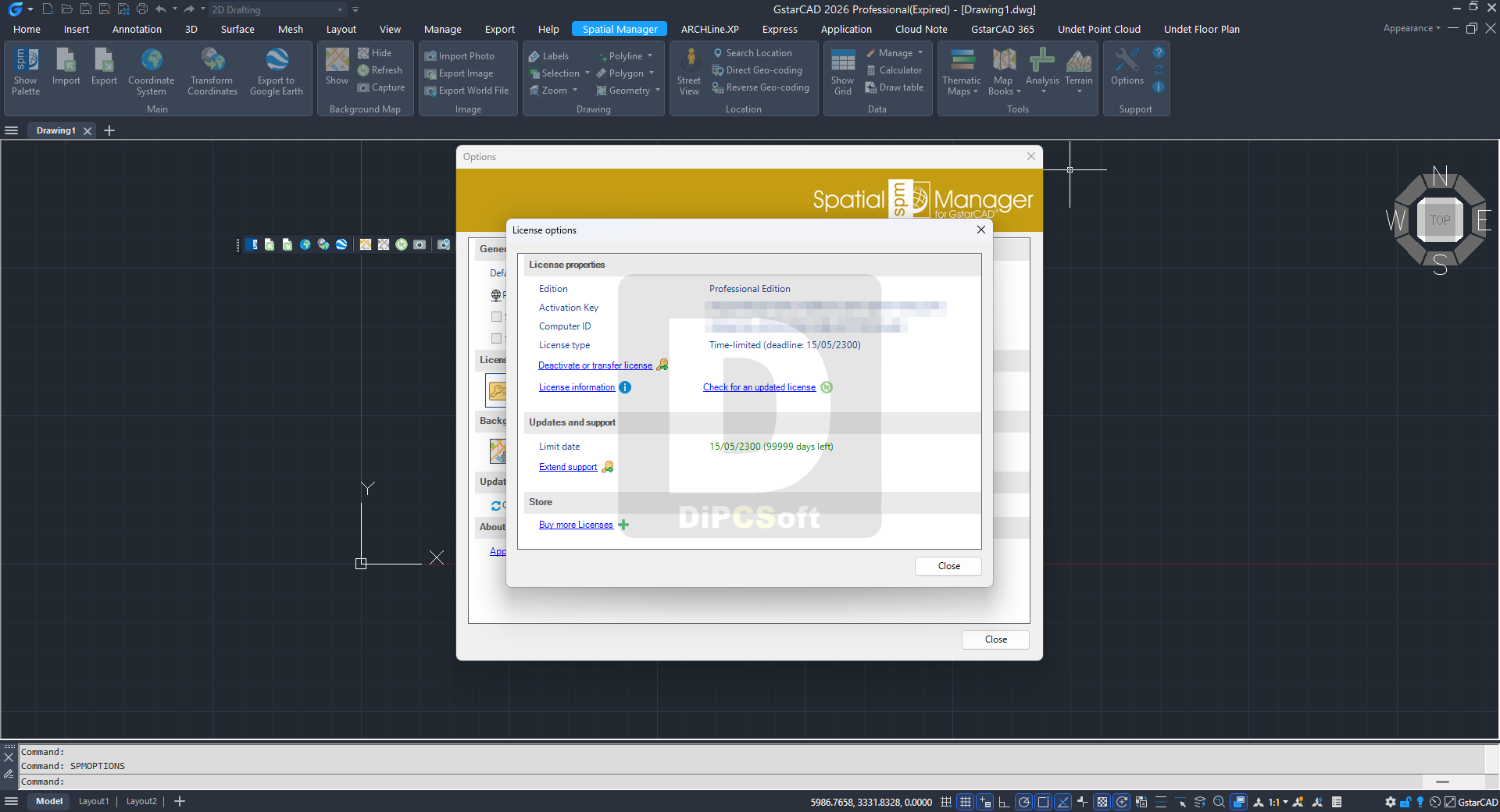The image size is (1500, 812).
Task: Toggle the second checkbox in the Options General section
Action: [496, 339]
